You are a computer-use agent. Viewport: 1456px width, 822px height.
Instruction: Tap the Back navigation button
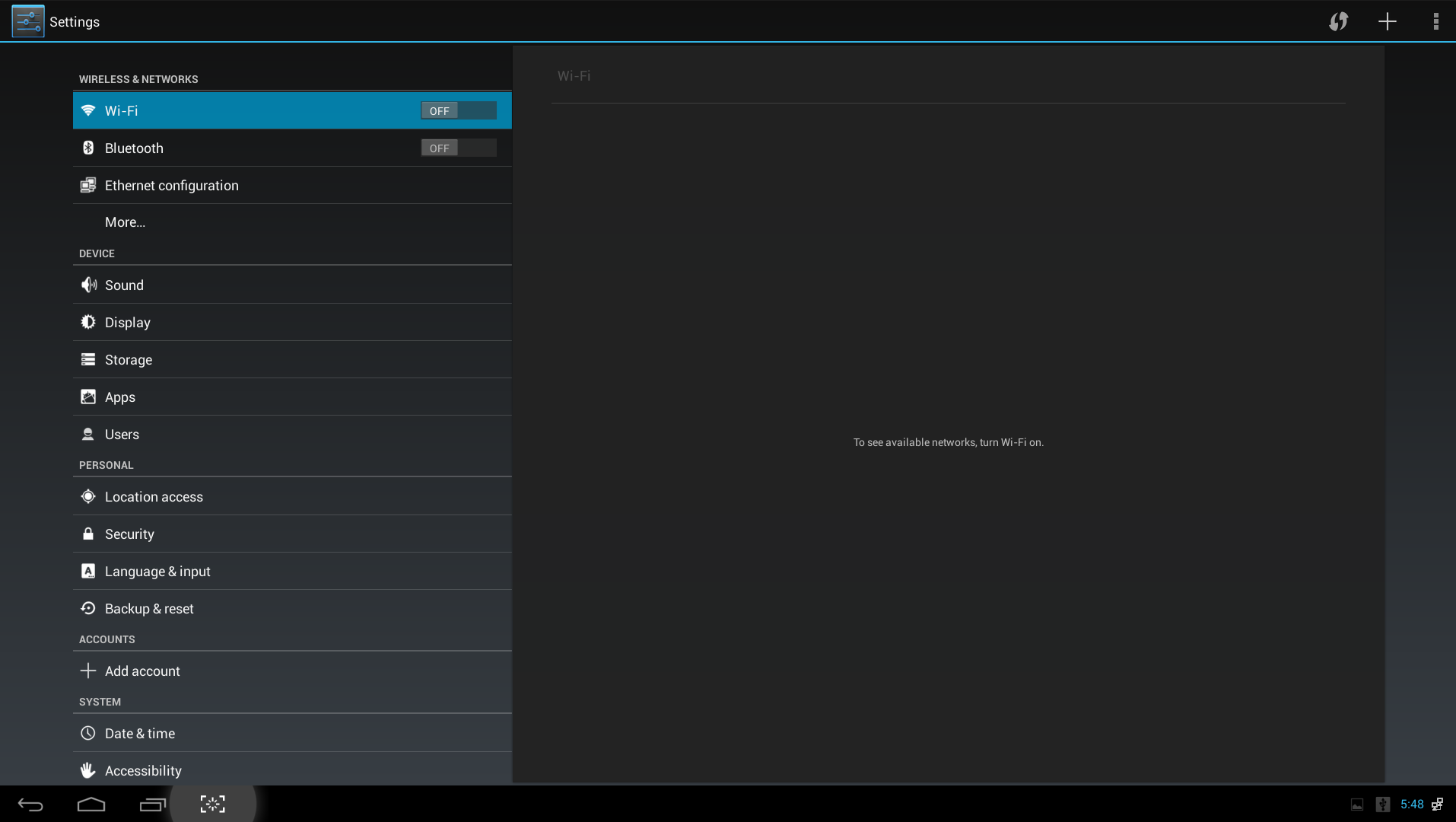pyautogui.click(x=30, y=804)
